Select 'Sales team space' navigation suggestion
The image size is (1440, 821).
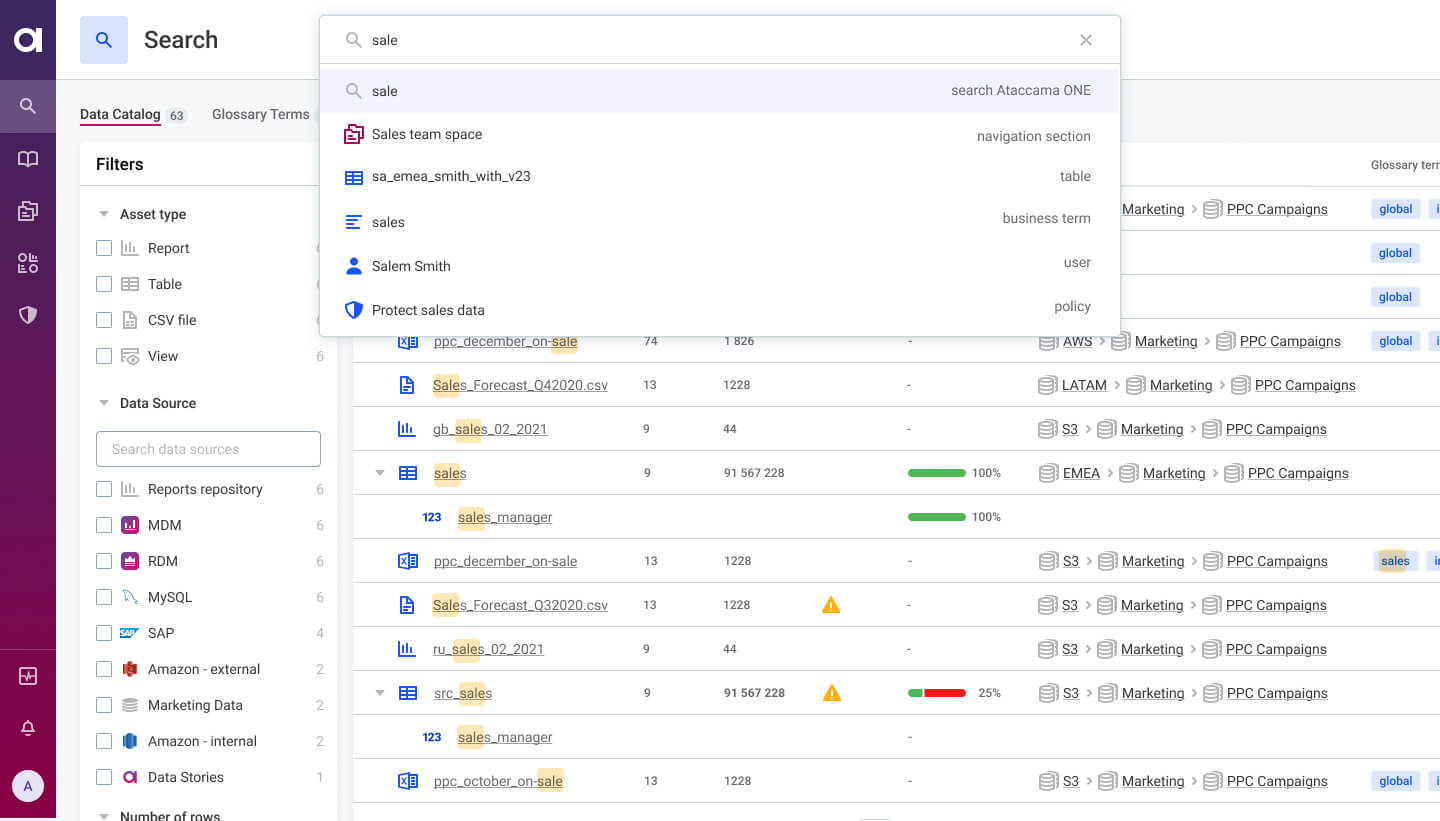tap(426, 134)
